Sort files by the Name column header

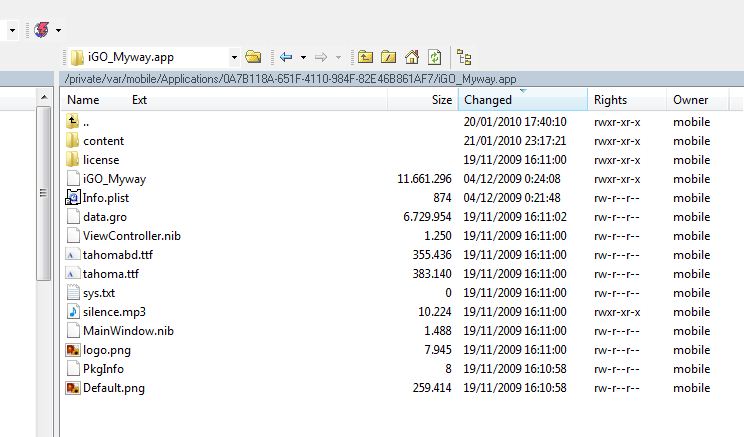(x=83, y=99)
